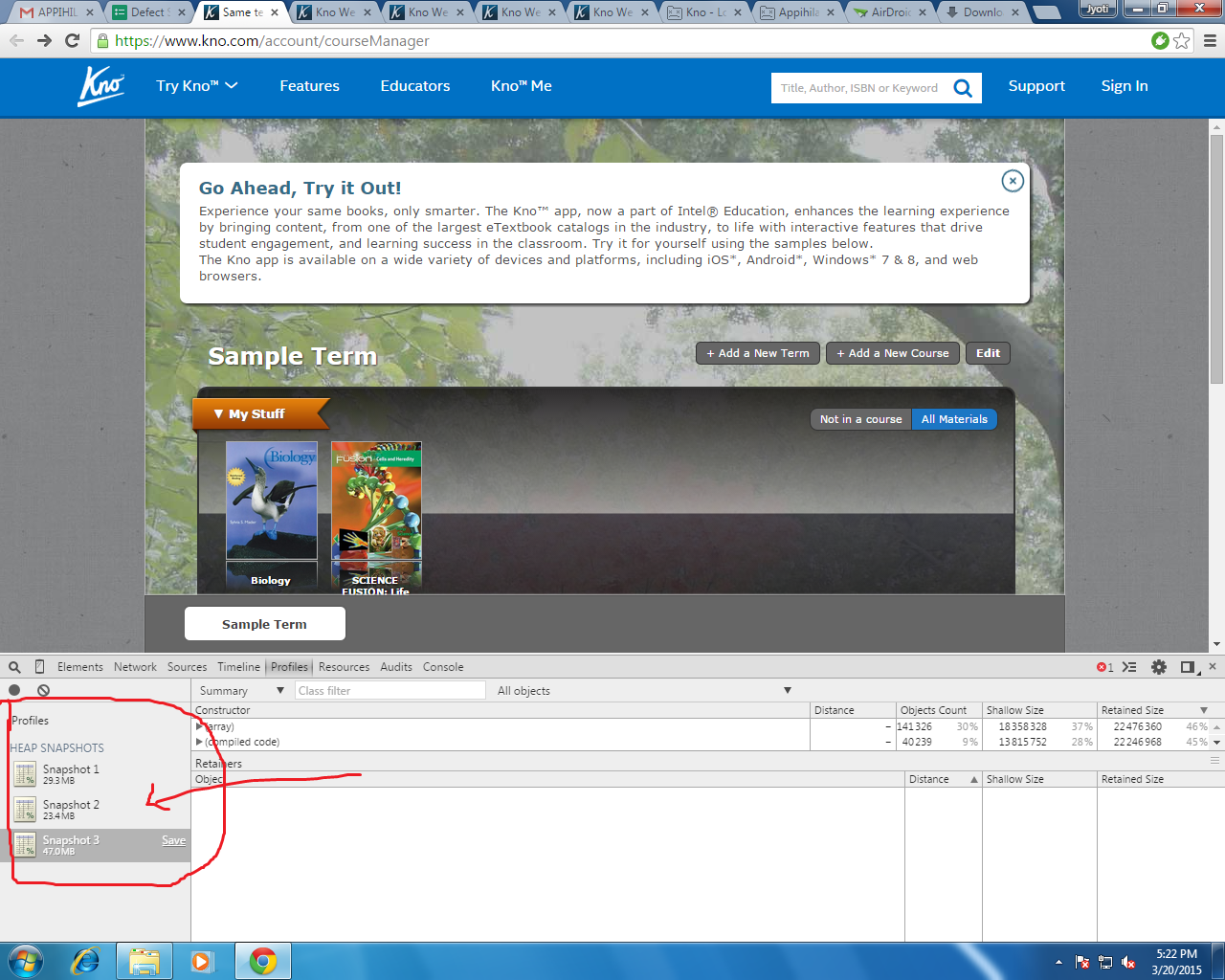Screen dimensions: 1225x980
Task: Reload the page with refresh icon
Action: click(x=72, y=41)
